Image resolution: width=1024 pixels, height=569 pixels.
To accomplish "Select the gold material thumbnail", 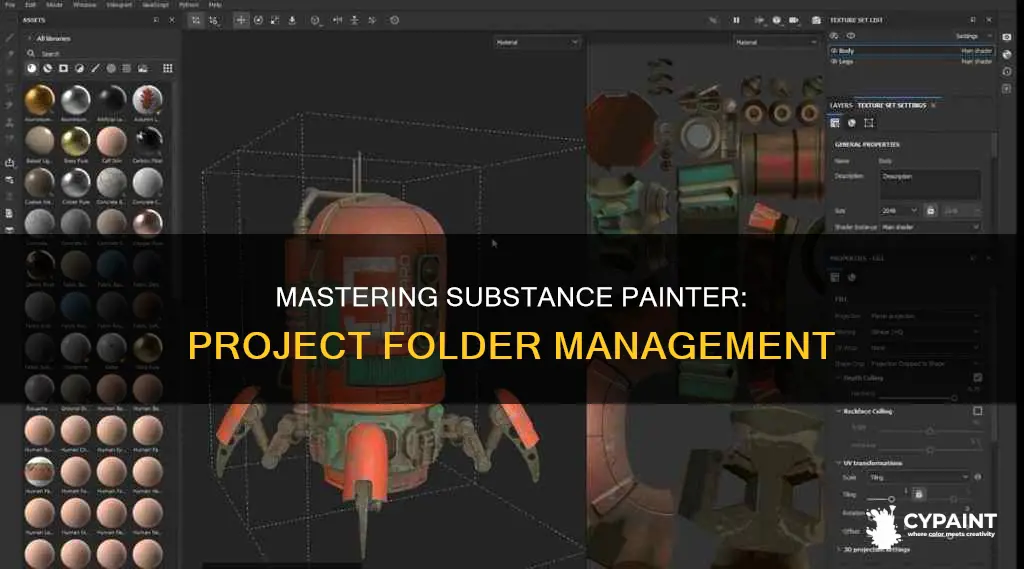I will click(x=39, y=99).
